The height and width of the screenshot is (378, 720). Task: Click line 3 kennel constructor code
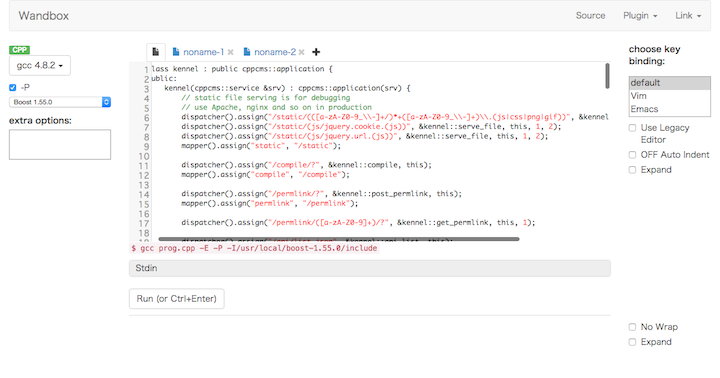(287, 88)
